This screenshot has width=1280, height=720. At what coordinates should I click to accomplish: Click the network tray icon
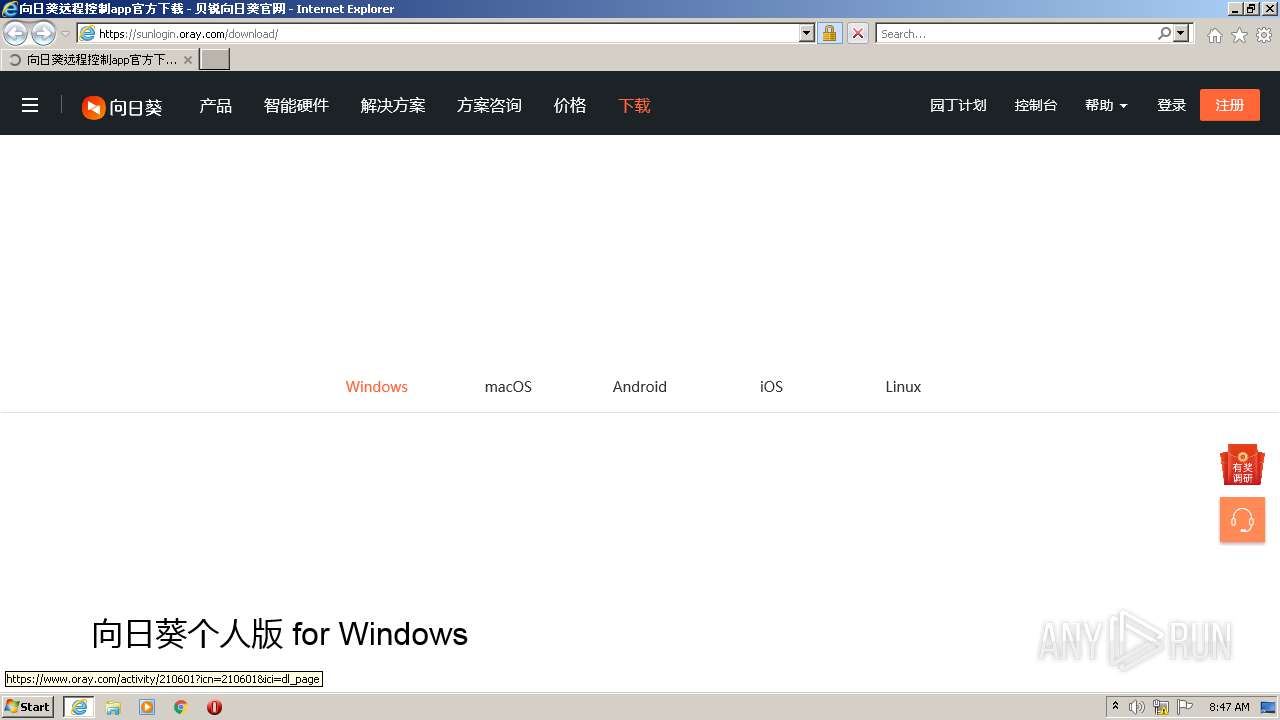point(1161,707)
